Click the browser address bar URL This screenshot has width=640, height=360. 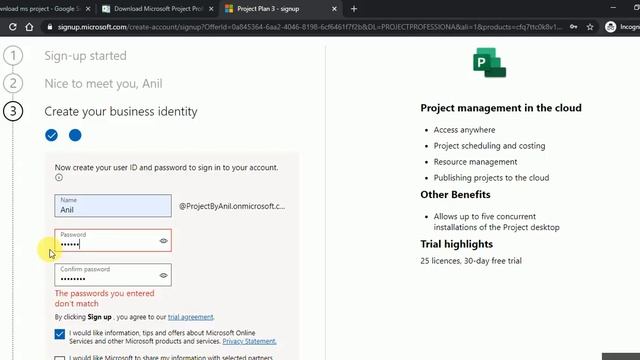(x=310, y=27)
